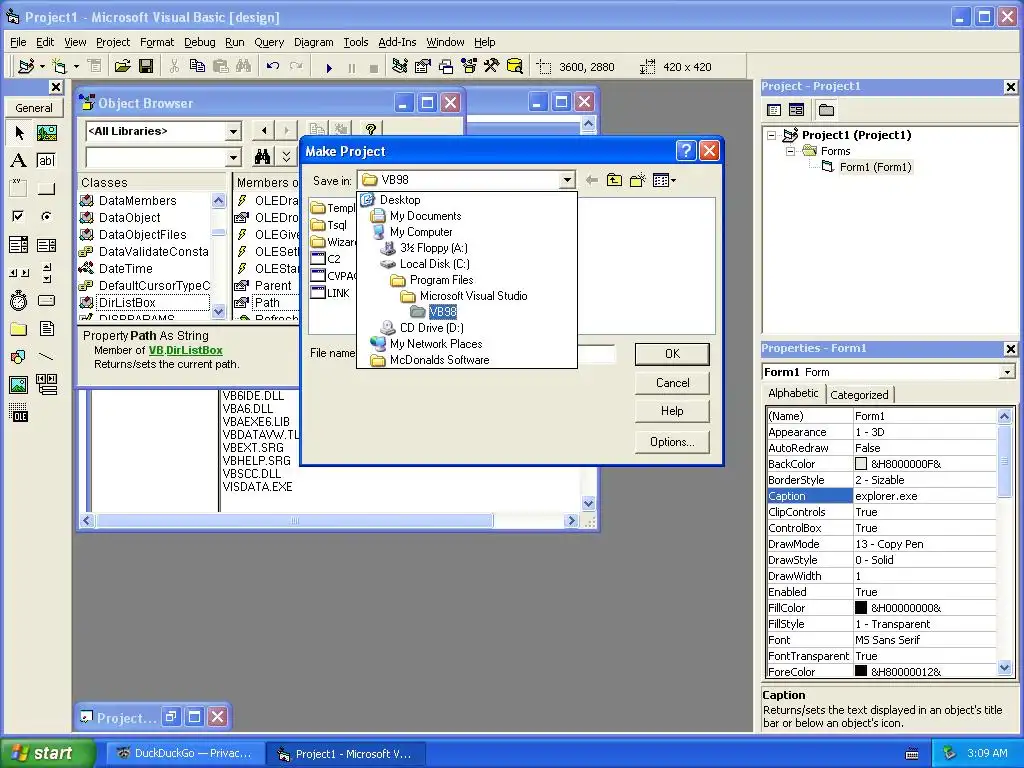Select the Tsql folder in file list
The width and height of the screenshot is (1024, 768).
[x=330, y=225]
